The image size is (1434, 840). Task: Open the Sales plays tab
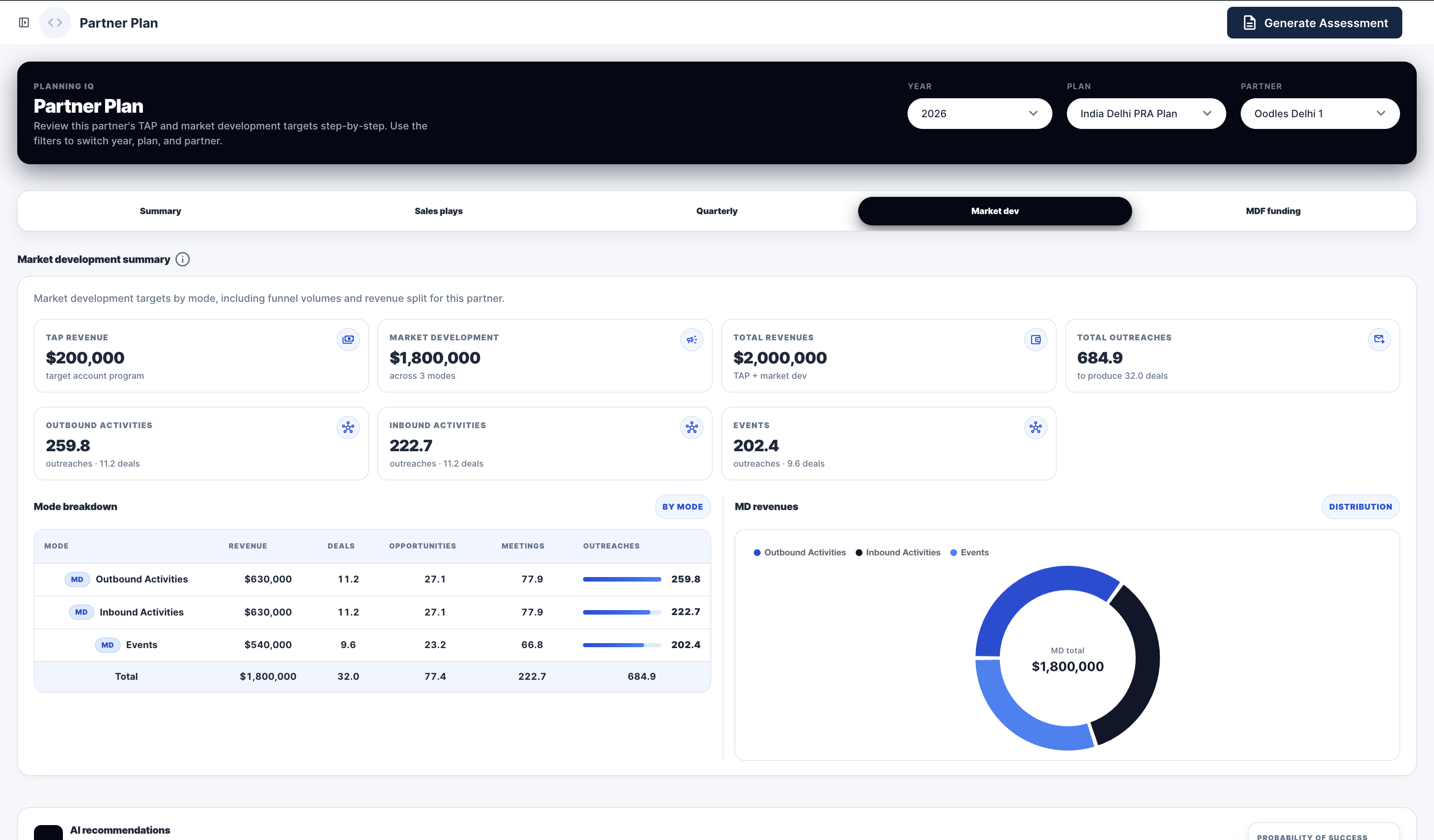439,211
